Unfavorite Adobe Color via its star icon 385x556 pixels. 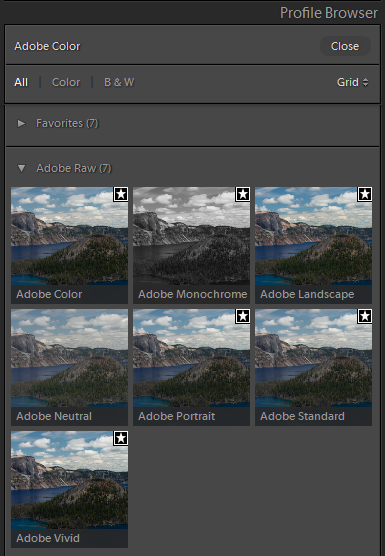(x=121, y=194)
